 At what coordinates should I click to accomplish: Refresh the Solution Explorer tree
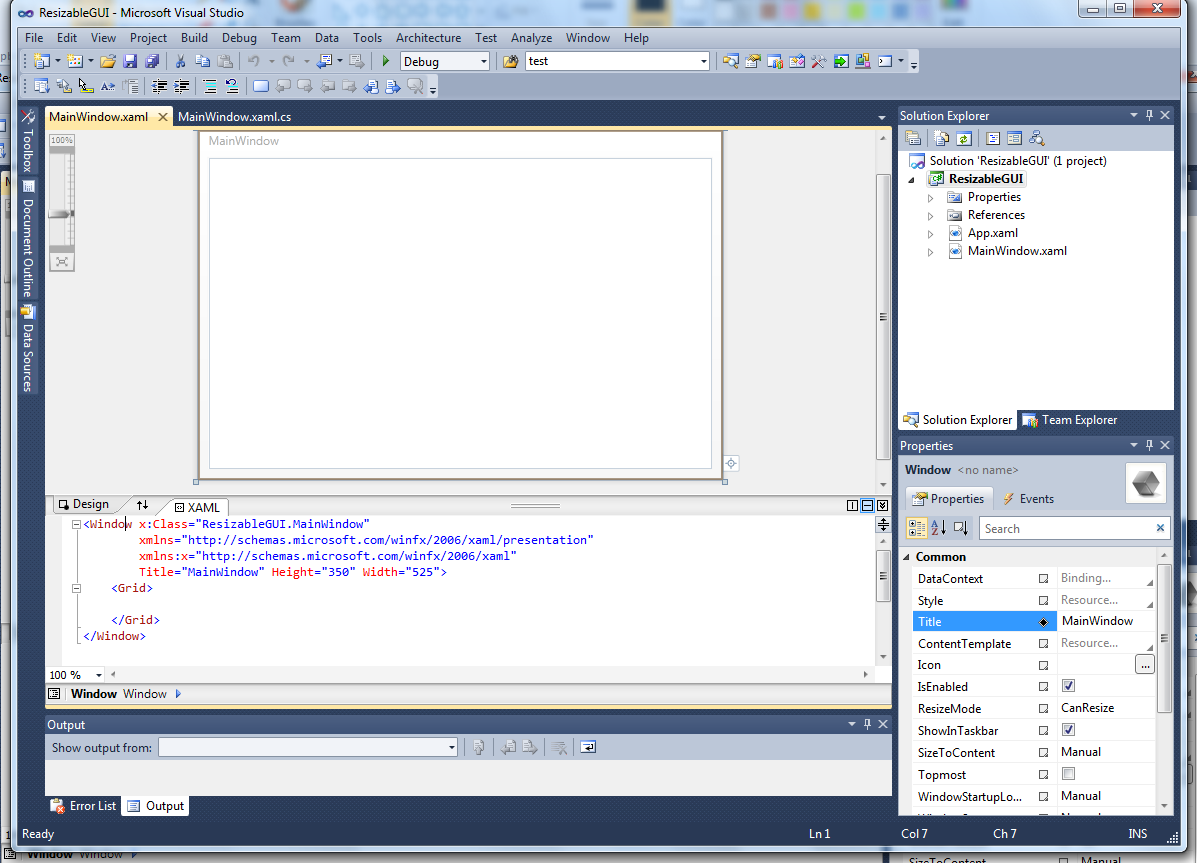coord(964,138)
